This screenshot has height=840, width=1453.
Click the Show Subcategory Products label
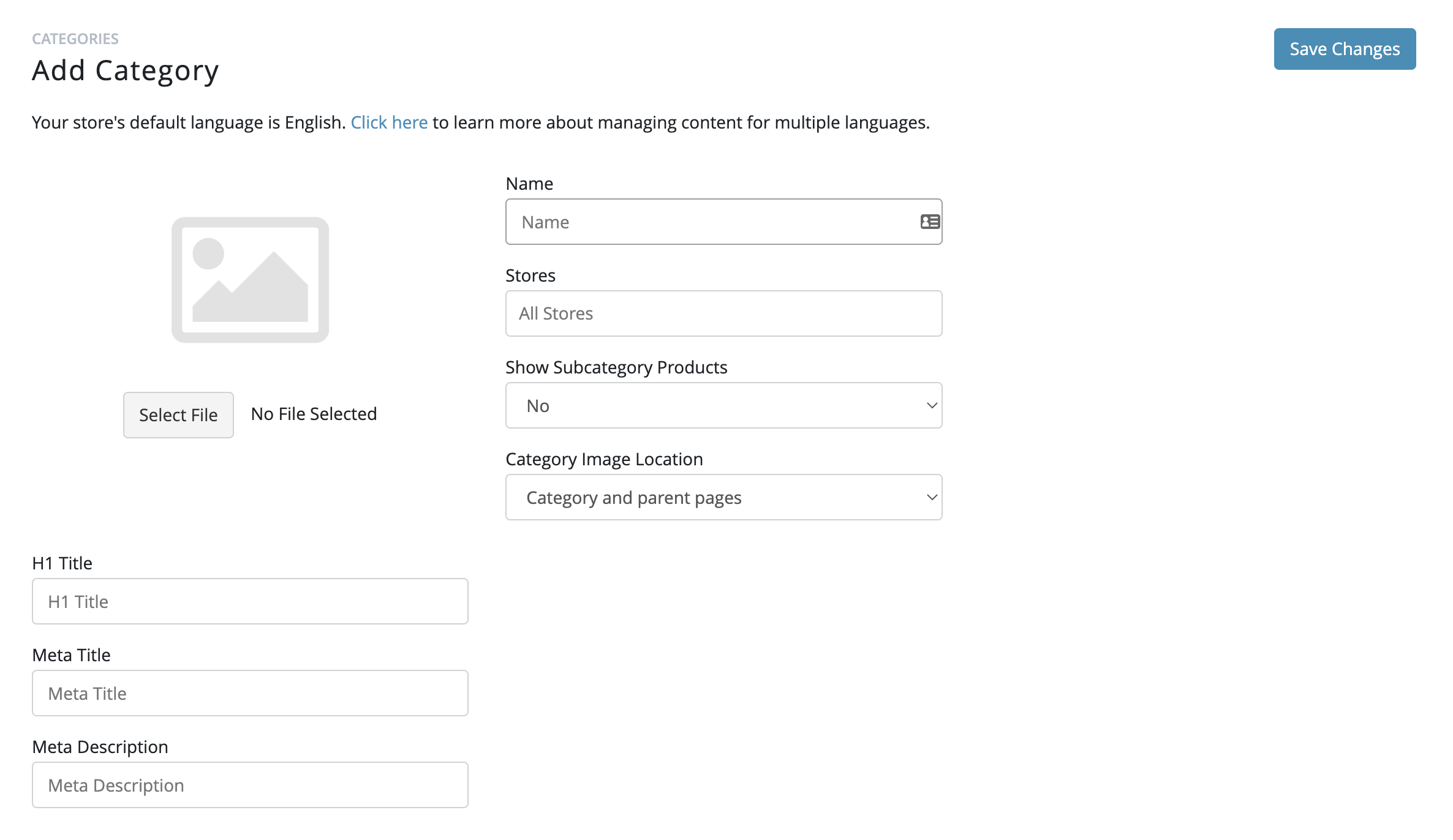tap(616, 367)
